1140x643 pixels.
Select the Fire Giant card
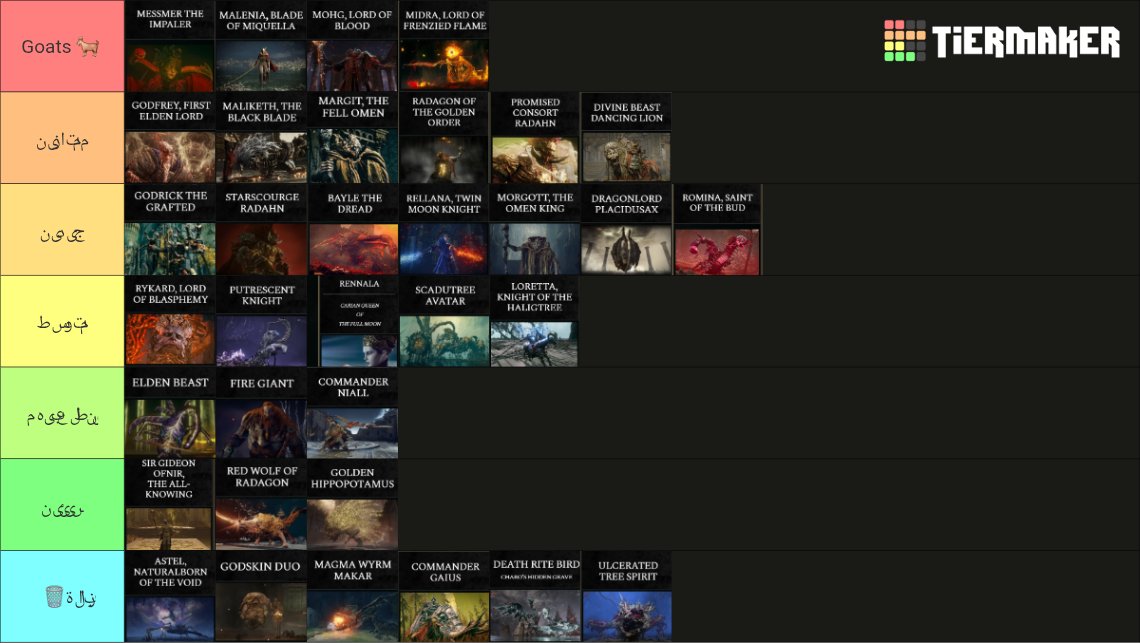tap(261, 412)
